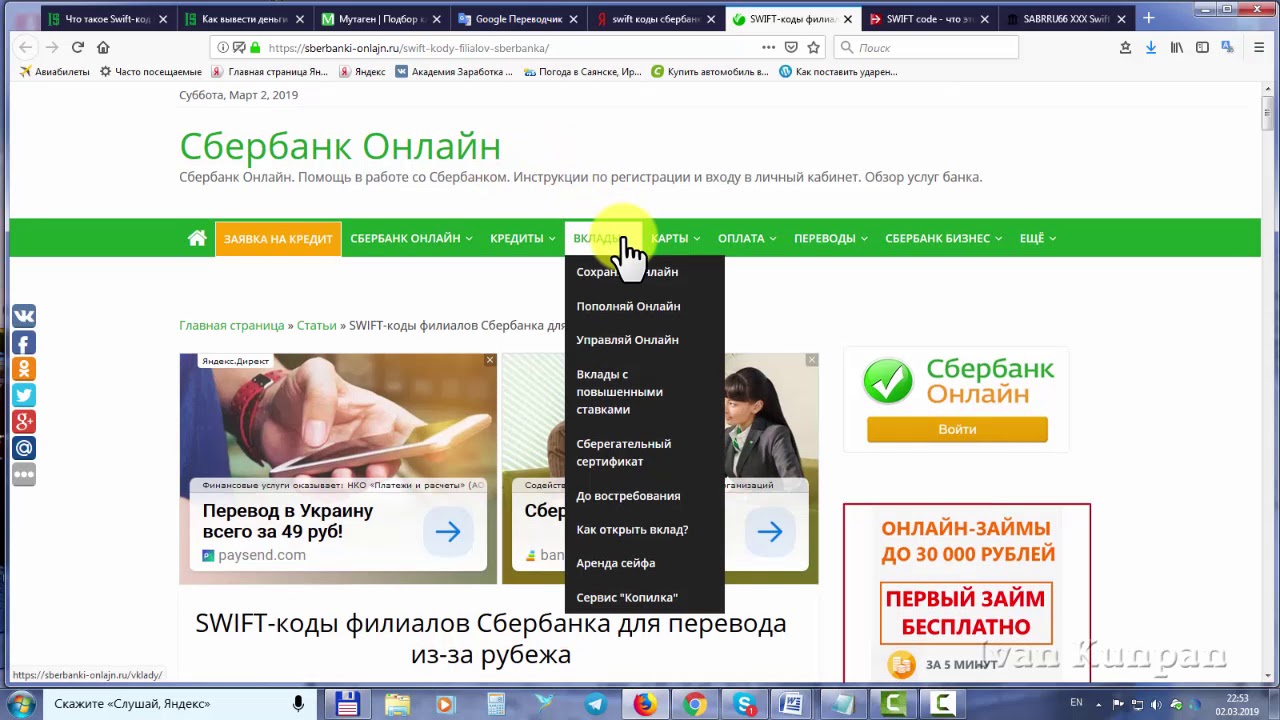Share via Mail.ru sidebar icon
The image size is (1280, 720).
point(24,447)
